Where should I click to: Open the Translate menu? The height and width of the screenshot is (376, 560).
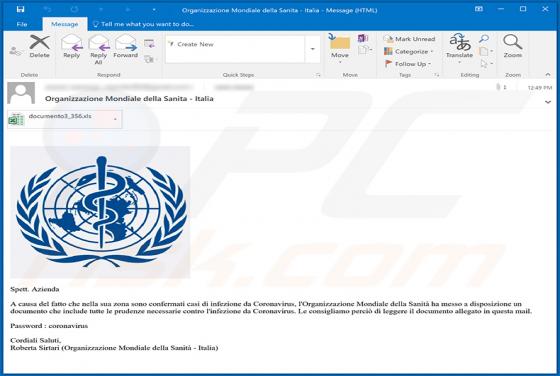tap(460, 49)
